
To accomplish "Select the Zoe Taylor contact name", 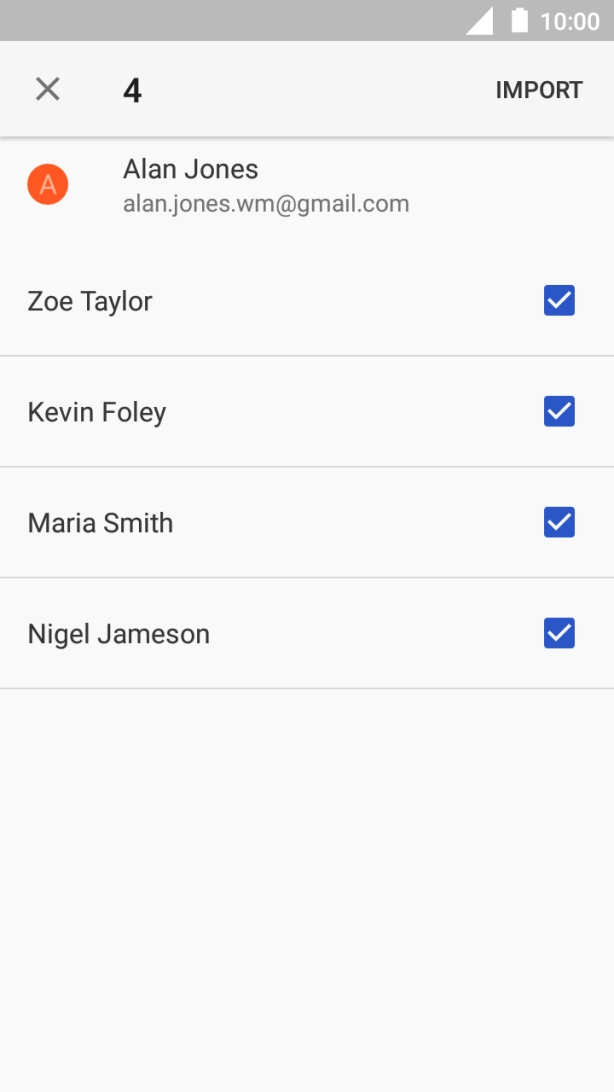I will [x=90, y=301].
